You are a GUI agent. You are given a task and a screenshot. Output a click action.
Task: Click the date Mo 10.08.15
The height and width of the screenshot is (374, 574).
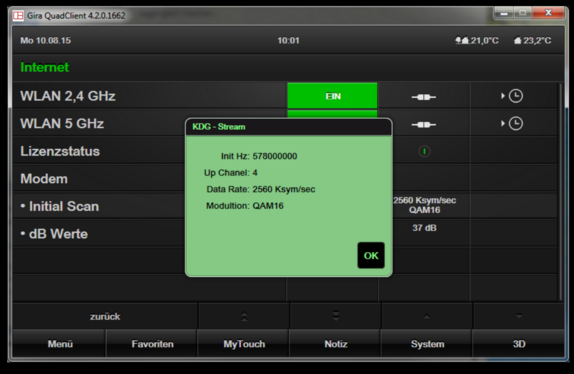point(46,40)
